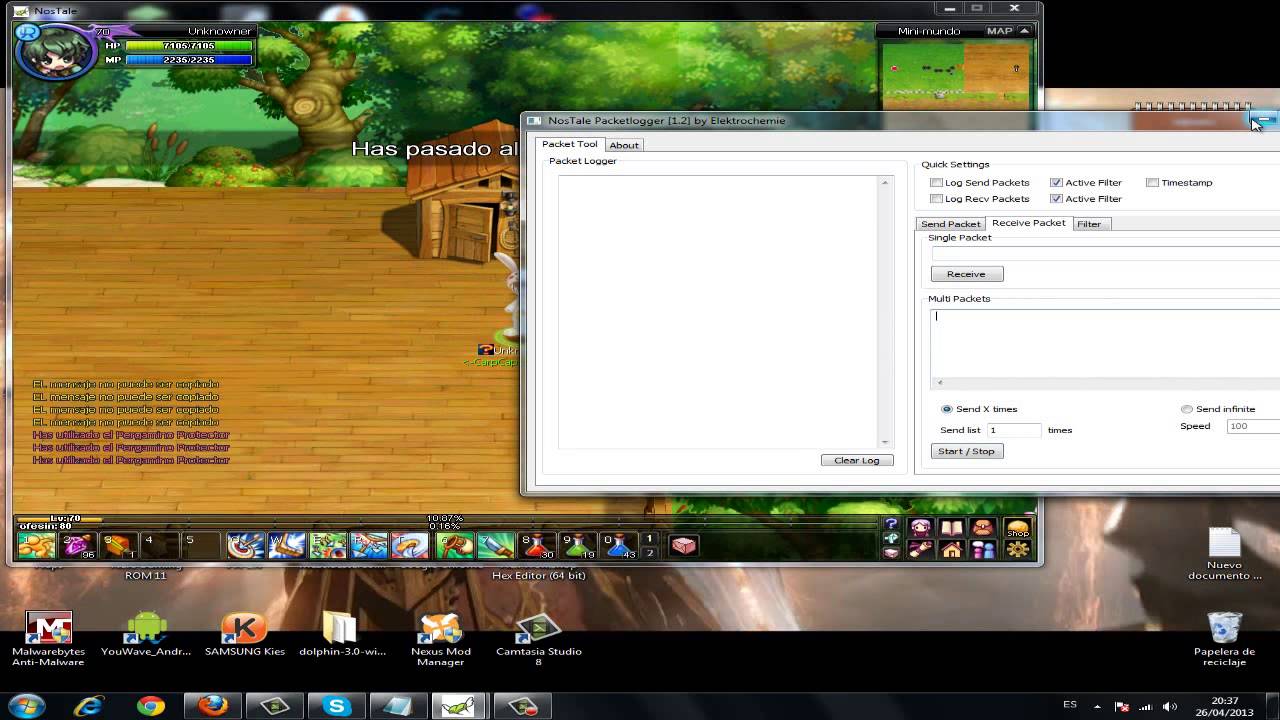Use hotbar slot 9 green potion
Screen dimensions: 1280x720
coord(578,545)
